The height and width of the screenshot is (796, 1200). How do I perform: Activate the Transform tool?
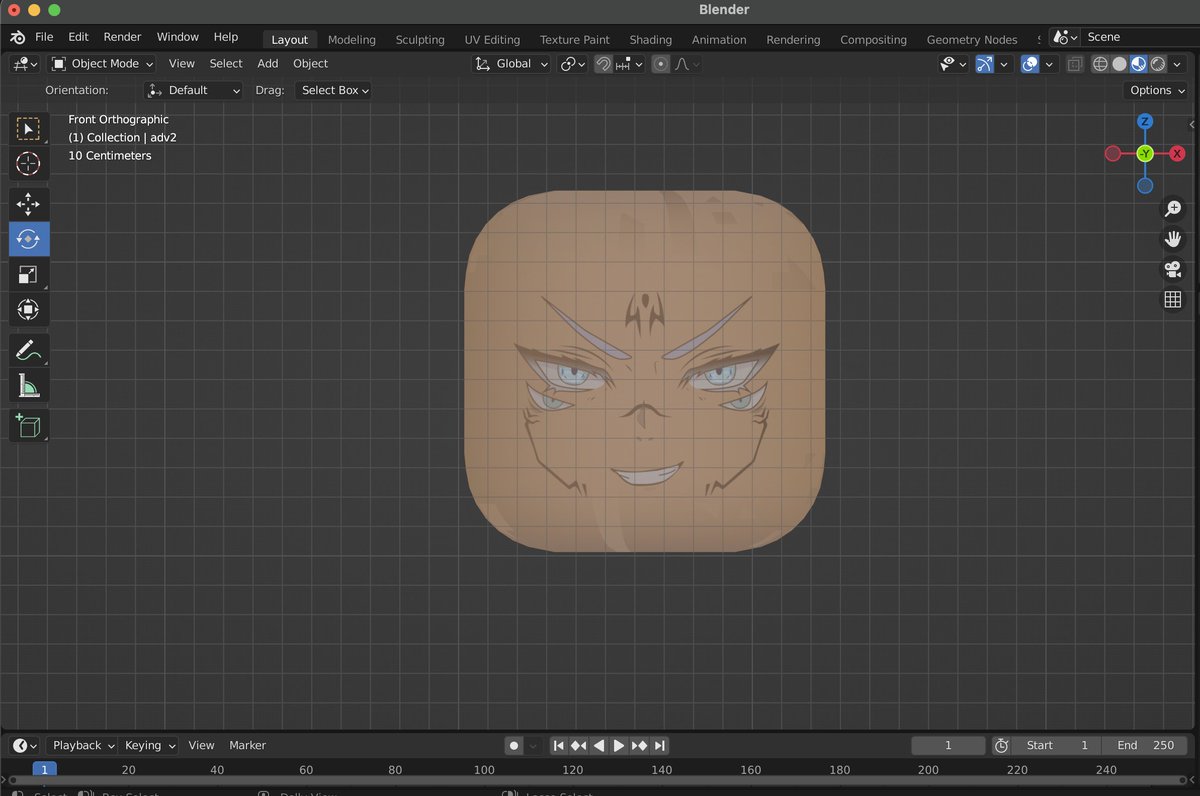(x=29, y=309)
